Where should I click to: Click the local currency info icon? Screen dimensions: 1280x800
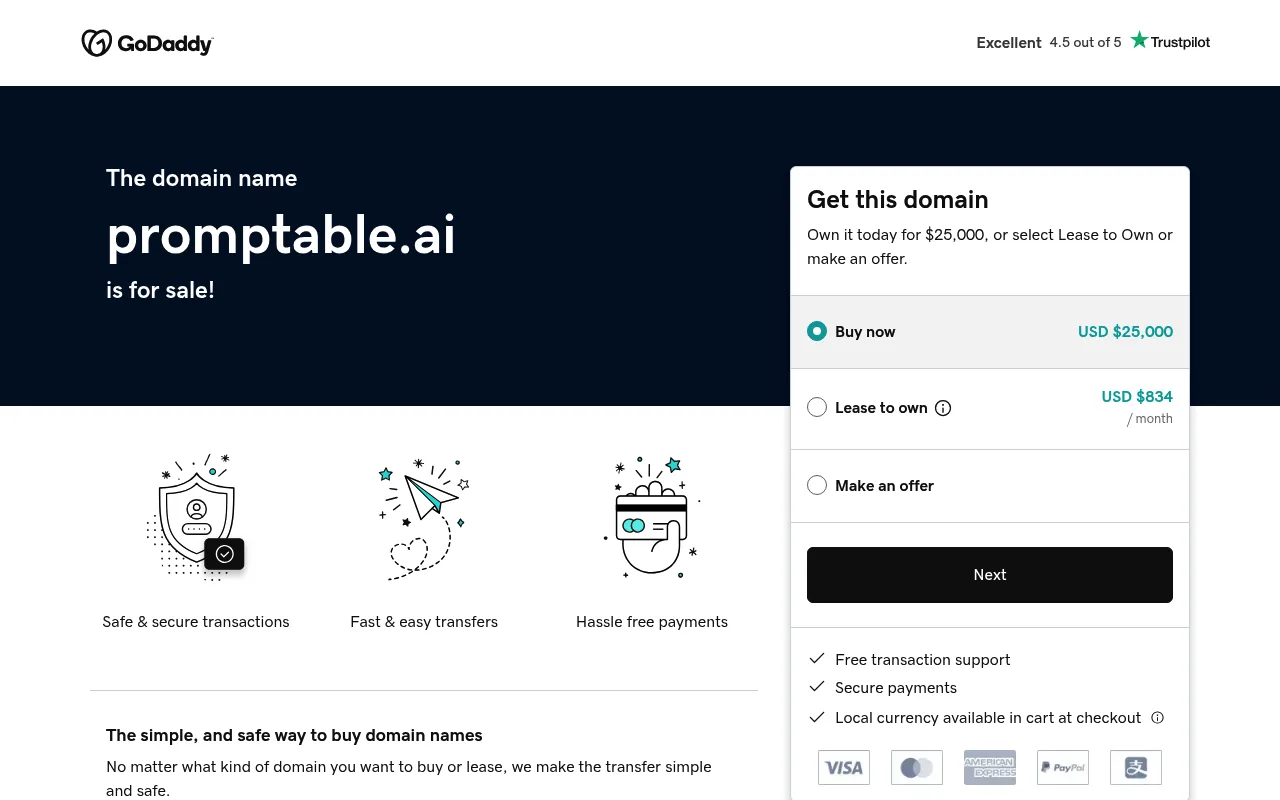(x=1158, y=718)
